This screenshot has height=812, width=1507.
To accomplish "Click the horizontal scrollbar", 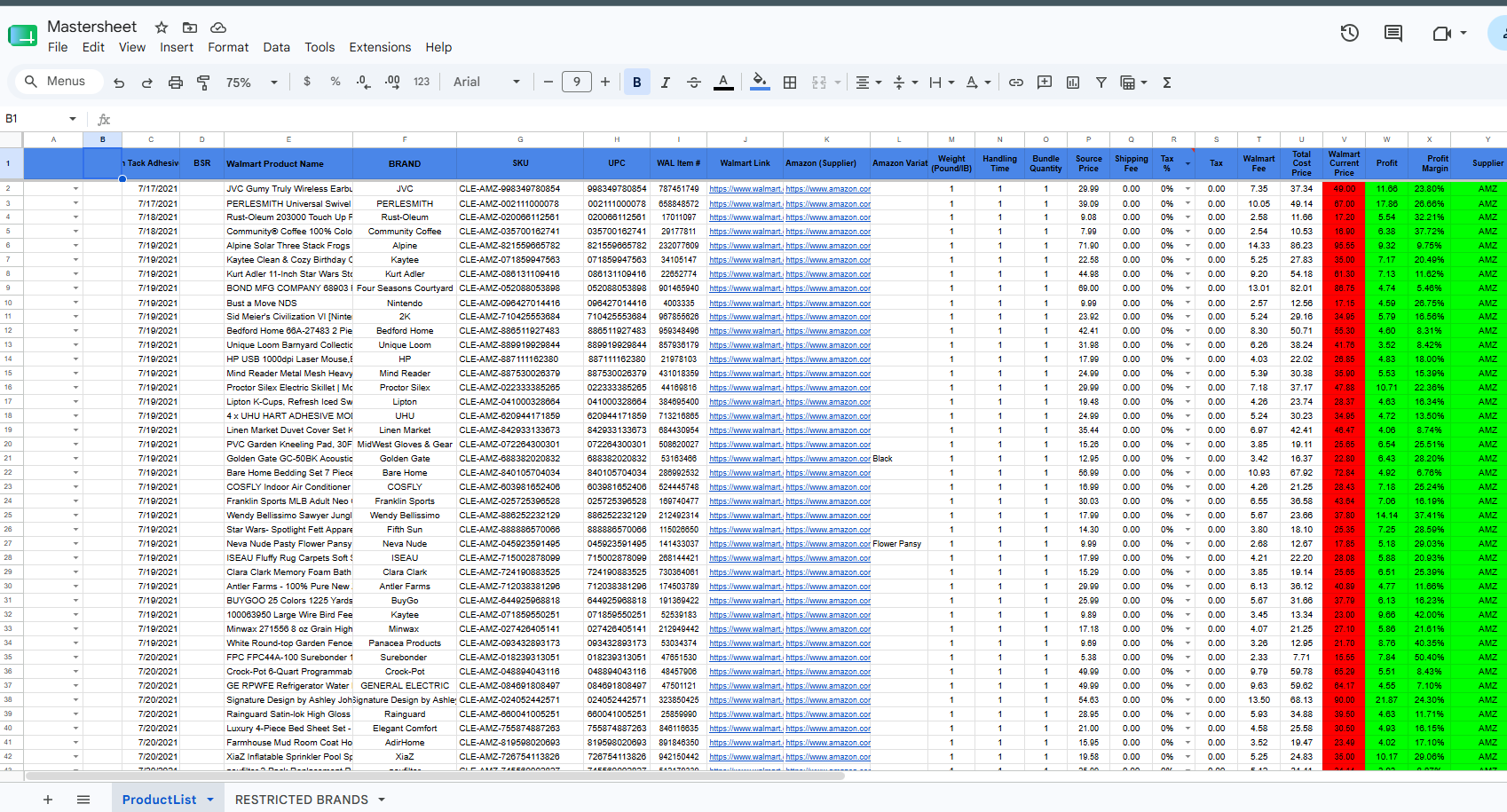I will pyautogui.click(x=435, y=776).
